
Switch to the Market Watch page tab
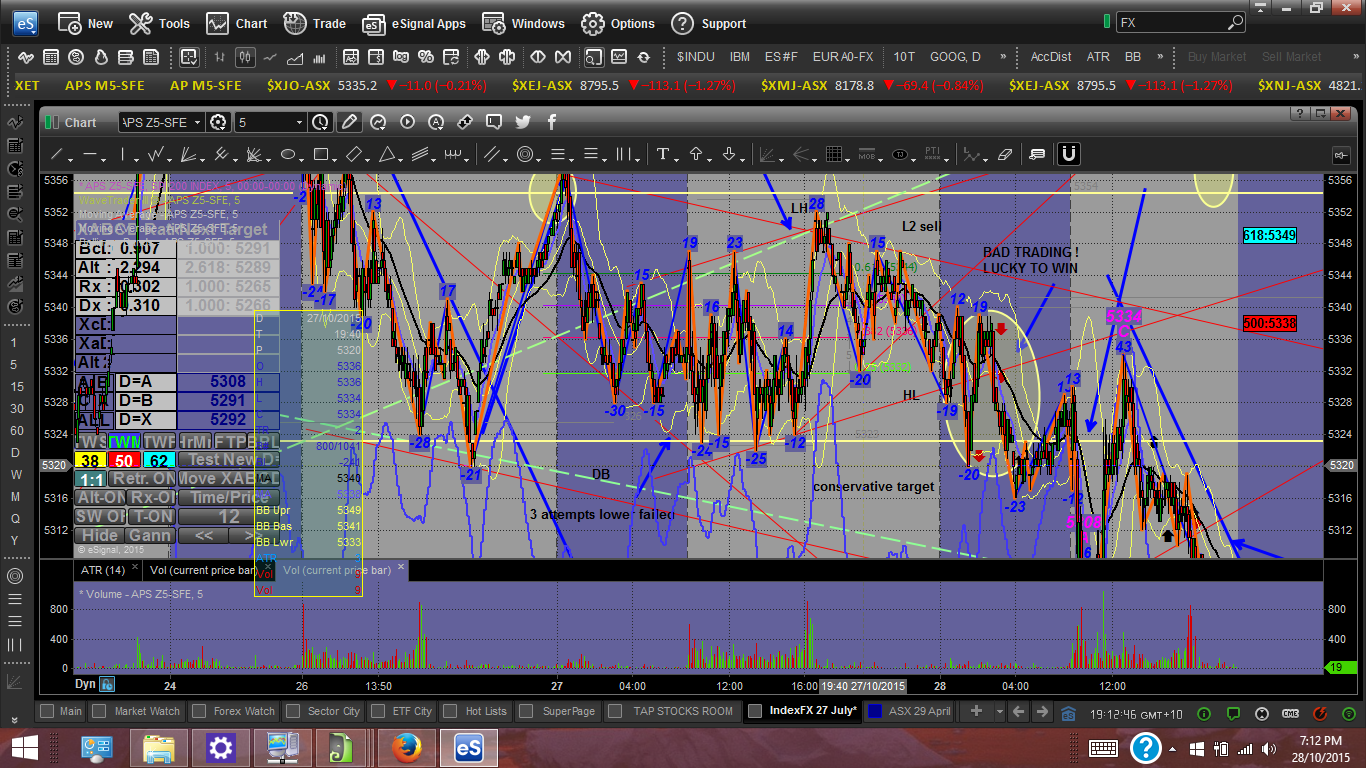[x=137, y=711]
